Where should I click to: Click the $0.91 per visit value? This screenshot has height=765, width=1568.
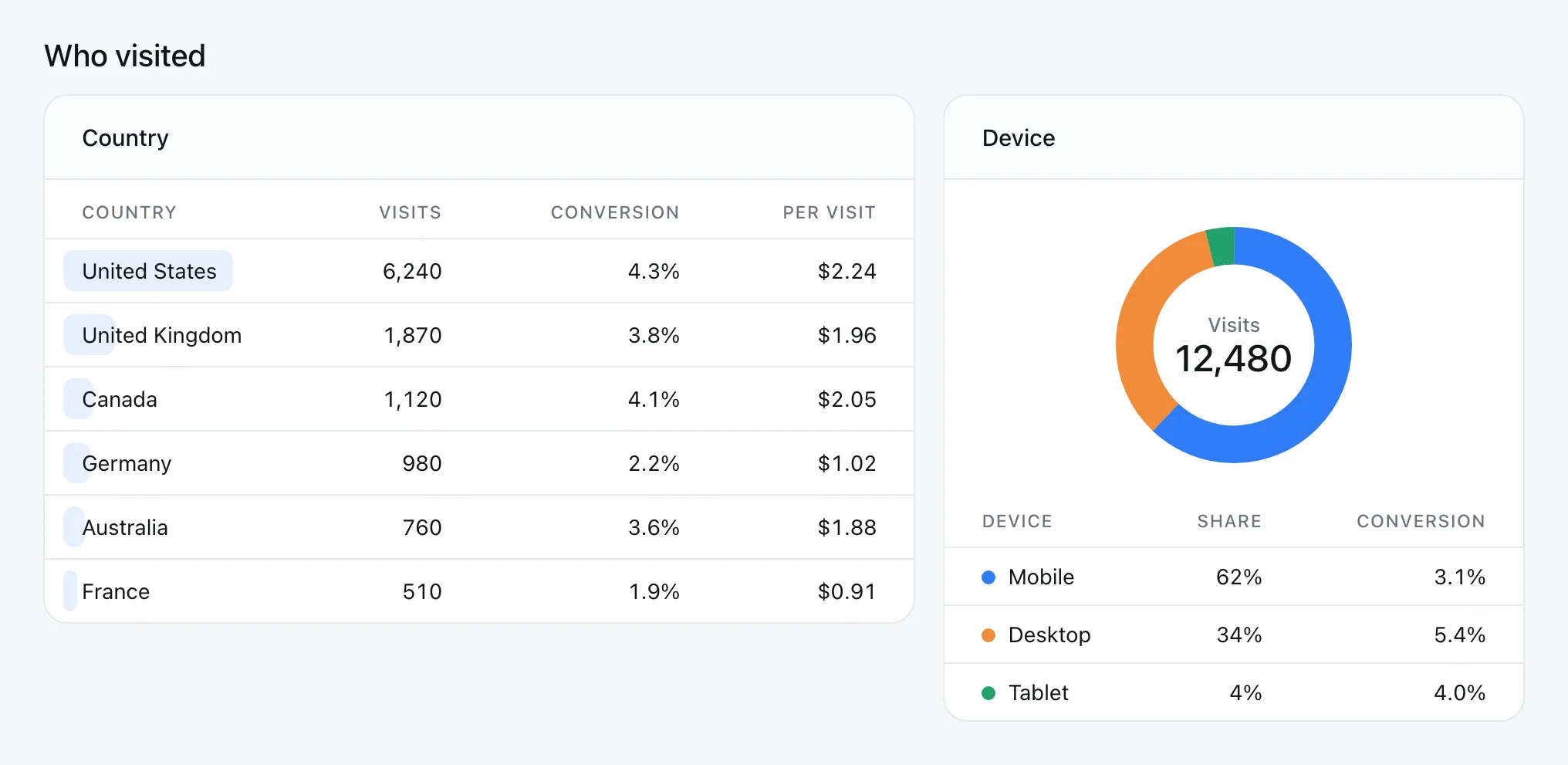[847, 591]
